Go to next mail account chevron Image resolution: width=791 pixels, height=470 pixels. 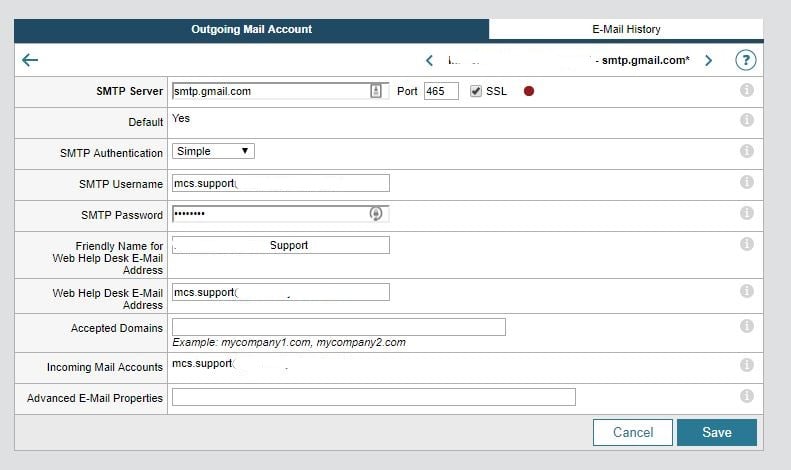(708, 61)
